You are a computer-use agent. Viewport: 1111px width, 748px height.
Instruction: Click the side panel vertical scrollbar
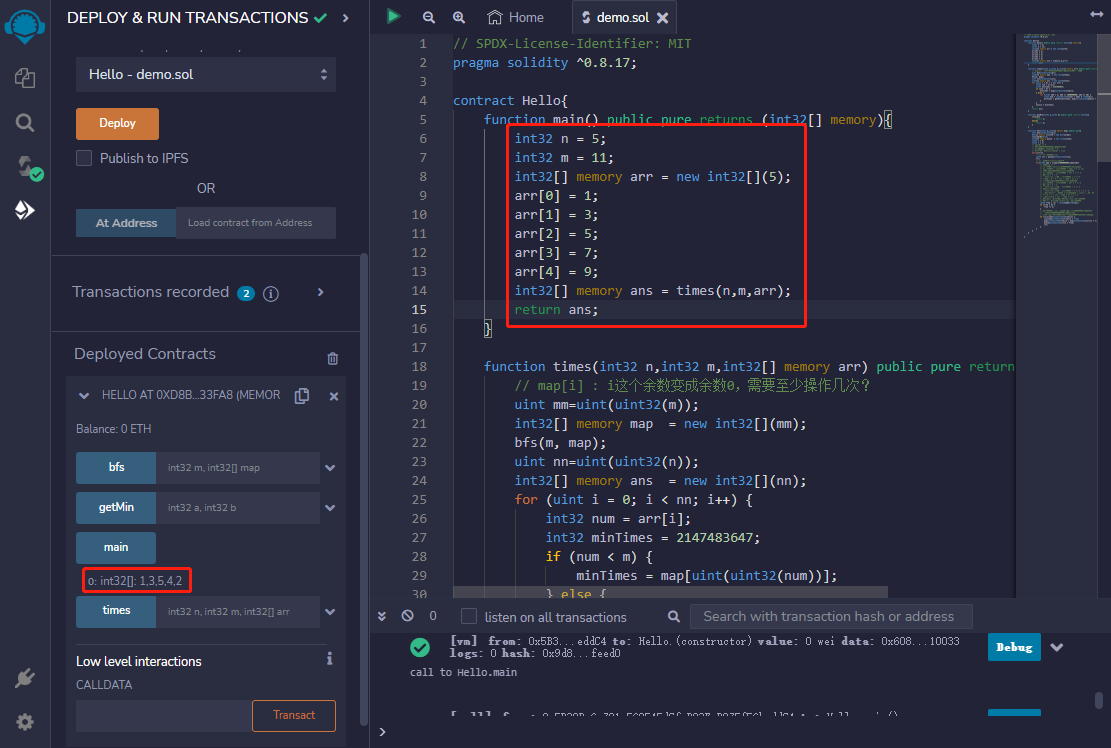coord(364,489)
